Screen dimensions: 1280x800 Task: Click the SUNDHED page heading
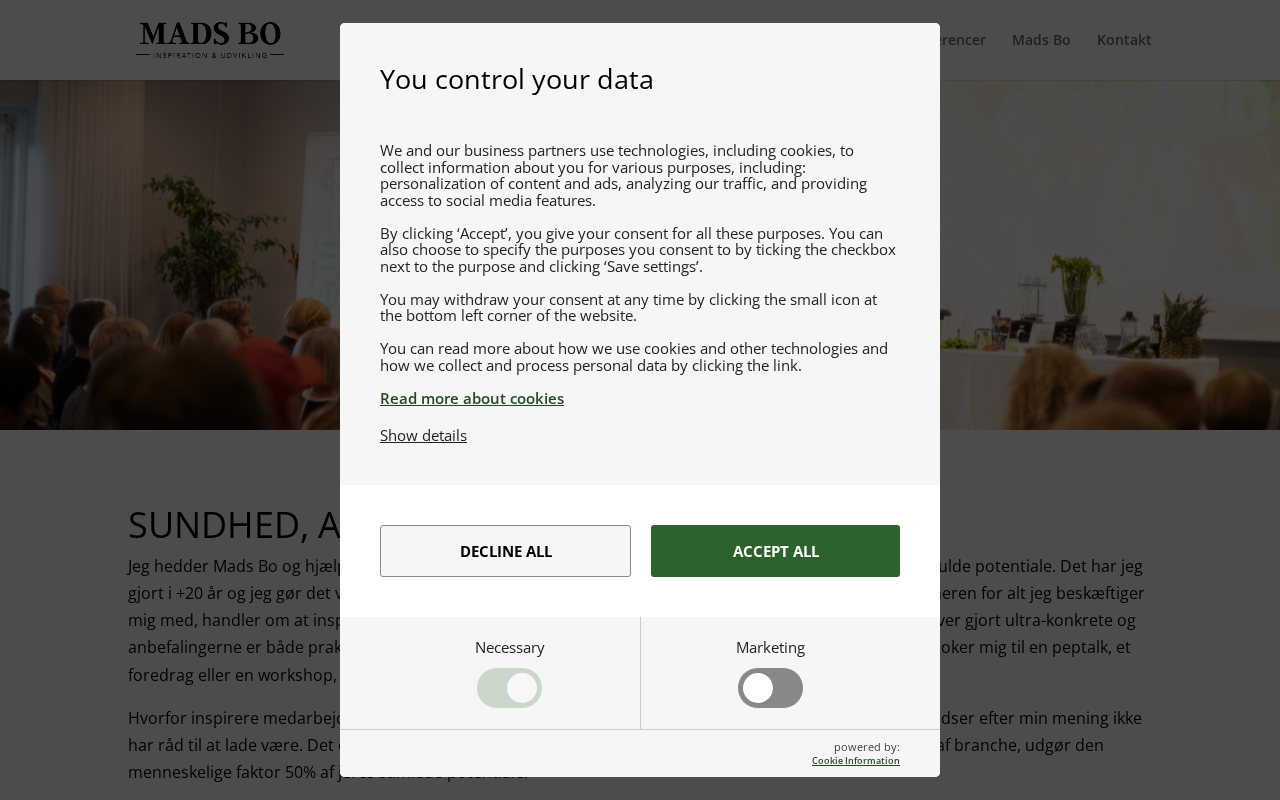tap(230, 525)
